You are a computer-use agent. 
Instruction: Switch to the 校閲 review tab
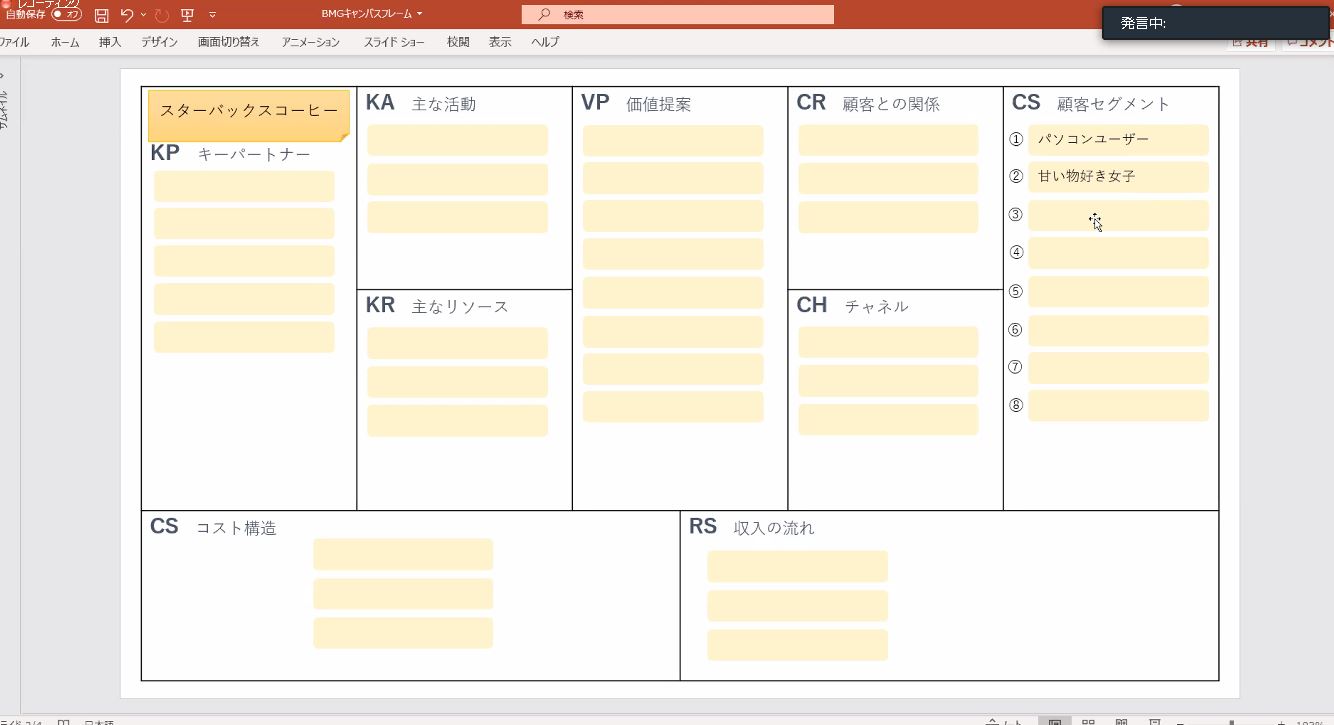pyautogui.click(x=458, y=42)
